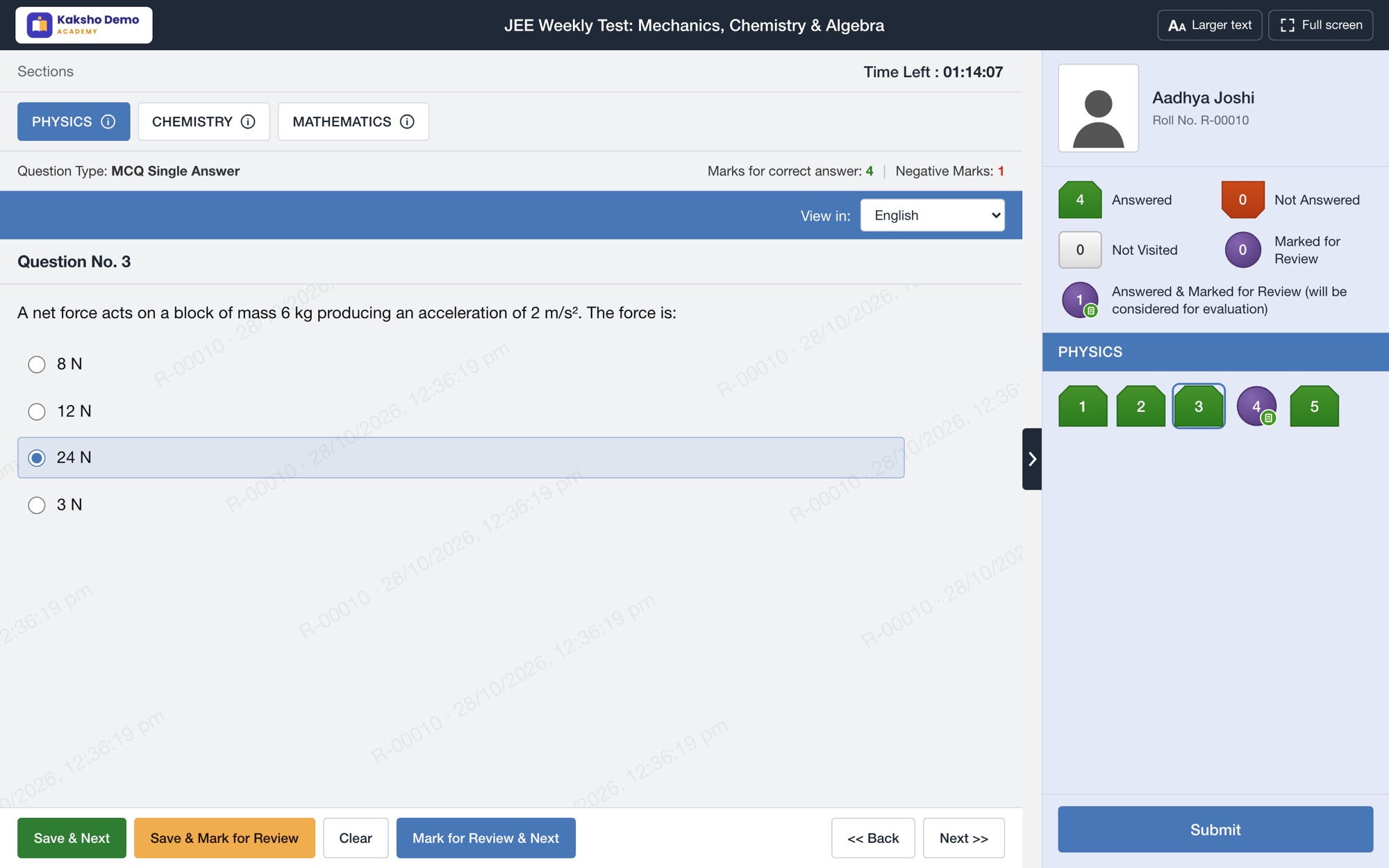Image resolution: width=1389 pixels, height=868 pixels.
Task: Click Save & Next button
Action: tap(72, 838)
